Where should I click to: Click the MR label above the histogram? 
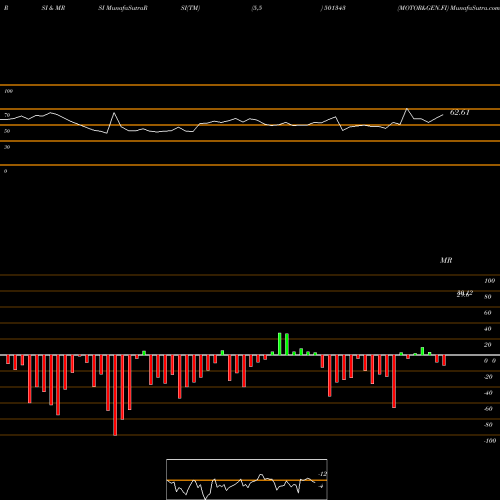(x=446, y=260)
